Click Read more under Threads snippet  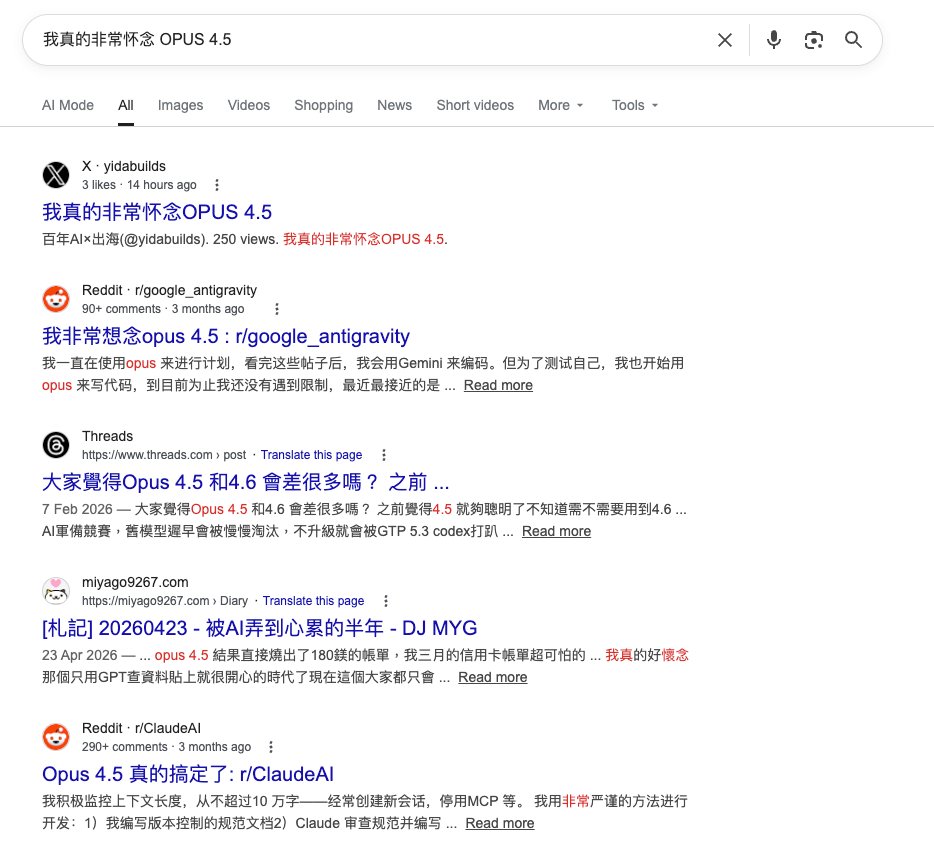click(x=556, y=531)
